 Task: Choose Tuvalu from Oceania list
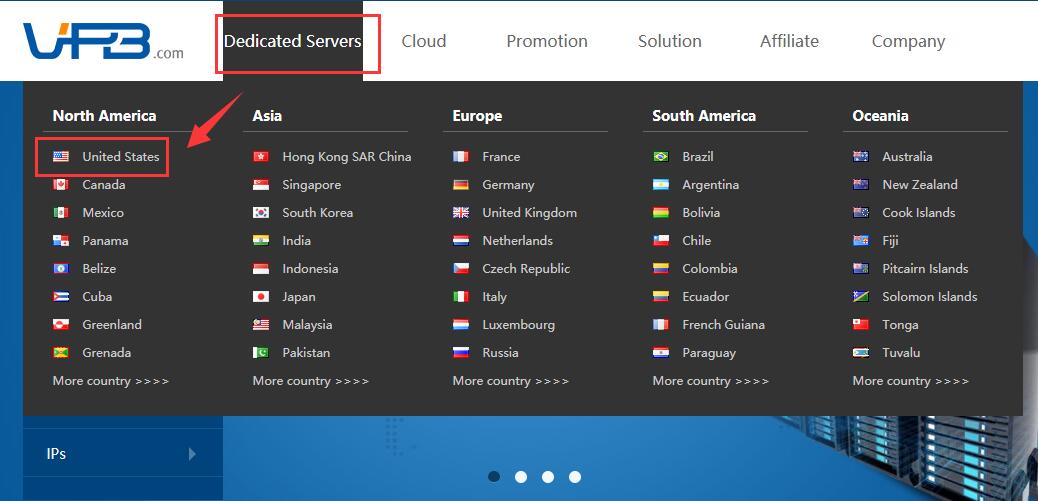tap(901, 353)
